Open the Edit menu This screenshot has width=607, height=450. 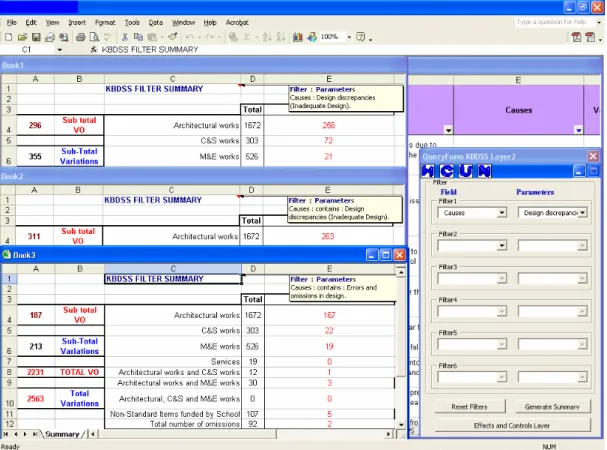(x=31, y=22)
